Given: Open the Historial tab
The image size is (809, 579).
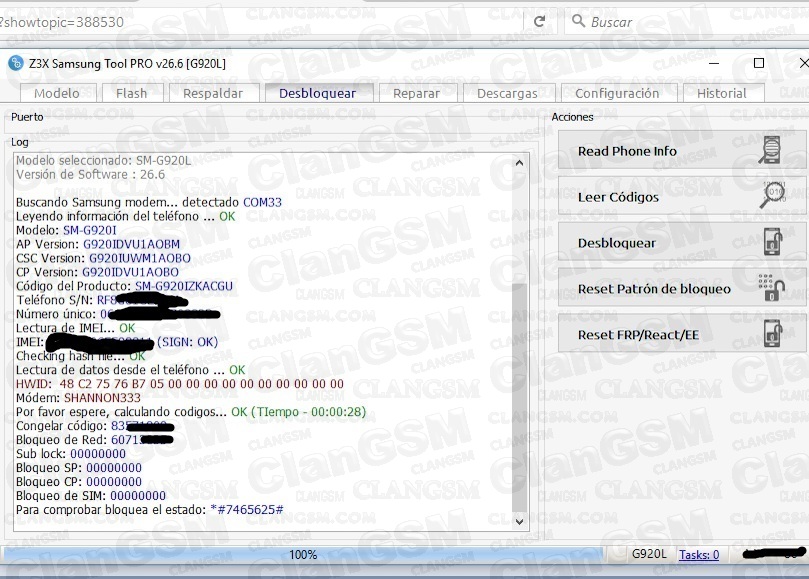Looking at the screenshot, I should click(722, 93).
